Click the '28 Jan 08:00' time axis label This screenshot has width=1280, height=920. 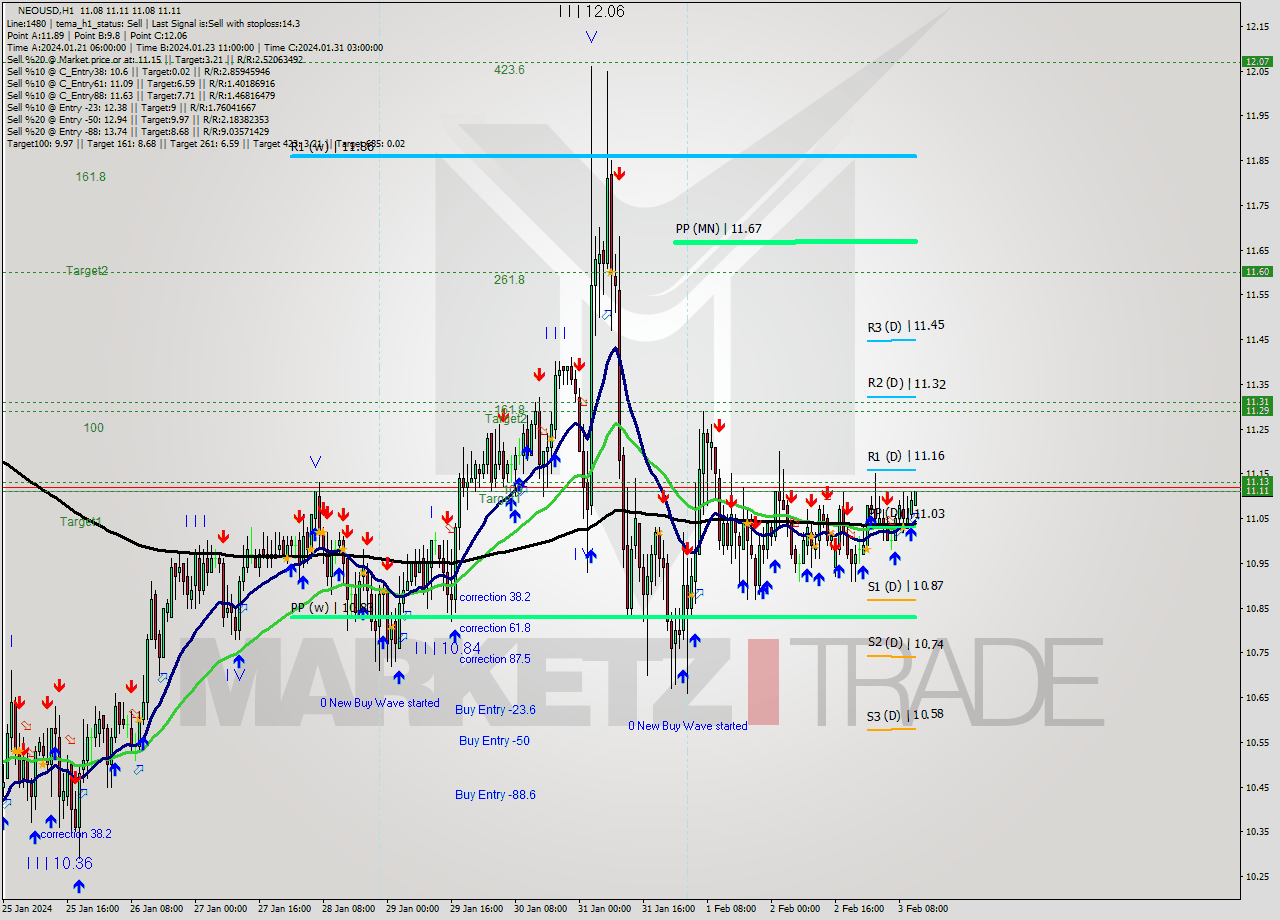pyautogui.click(x=347, y=909)
